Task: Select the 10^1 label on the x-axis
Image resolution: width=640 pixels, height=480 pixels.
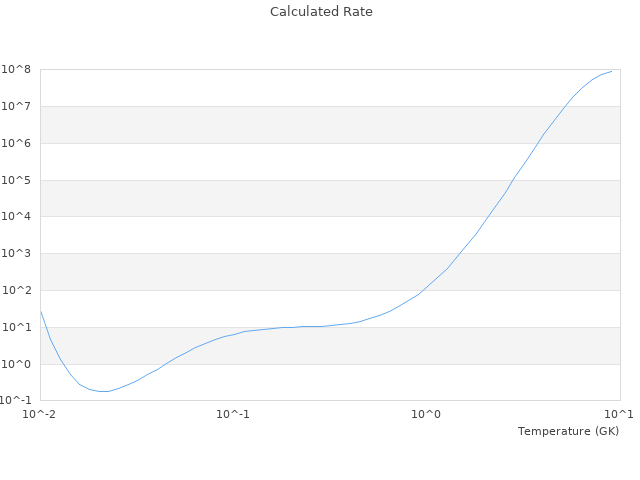Action: click(x=619, y=414)
